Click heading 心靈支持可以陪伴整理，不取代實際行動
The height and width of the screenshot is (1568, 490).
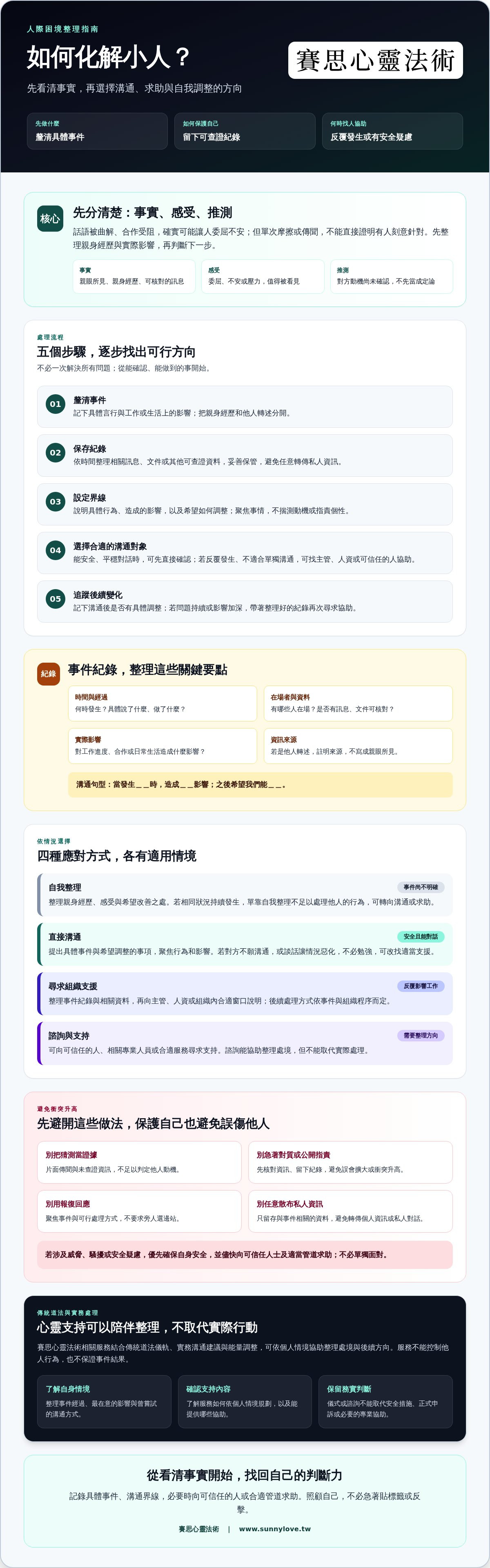147,1327
